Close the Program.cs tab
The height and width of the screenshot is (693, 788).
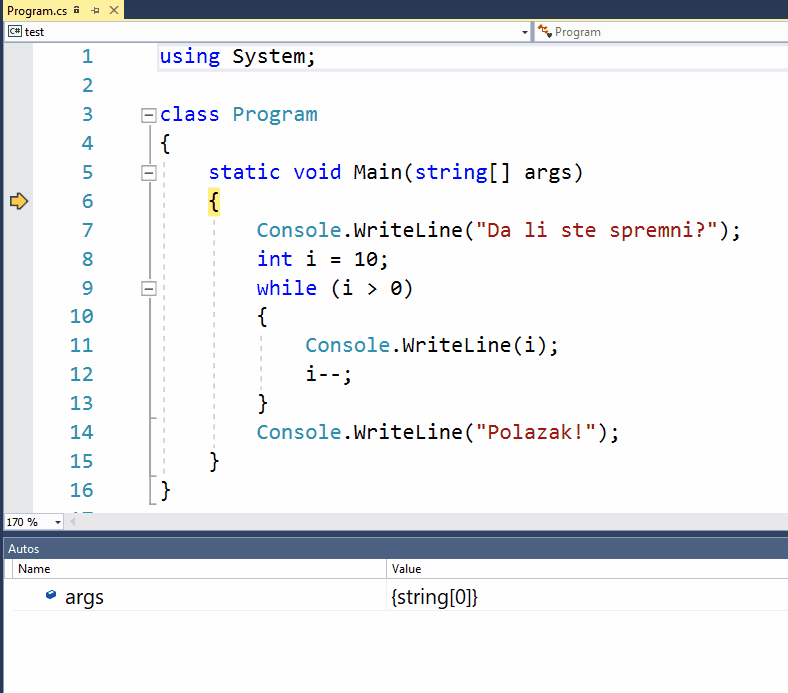(113, 10)
